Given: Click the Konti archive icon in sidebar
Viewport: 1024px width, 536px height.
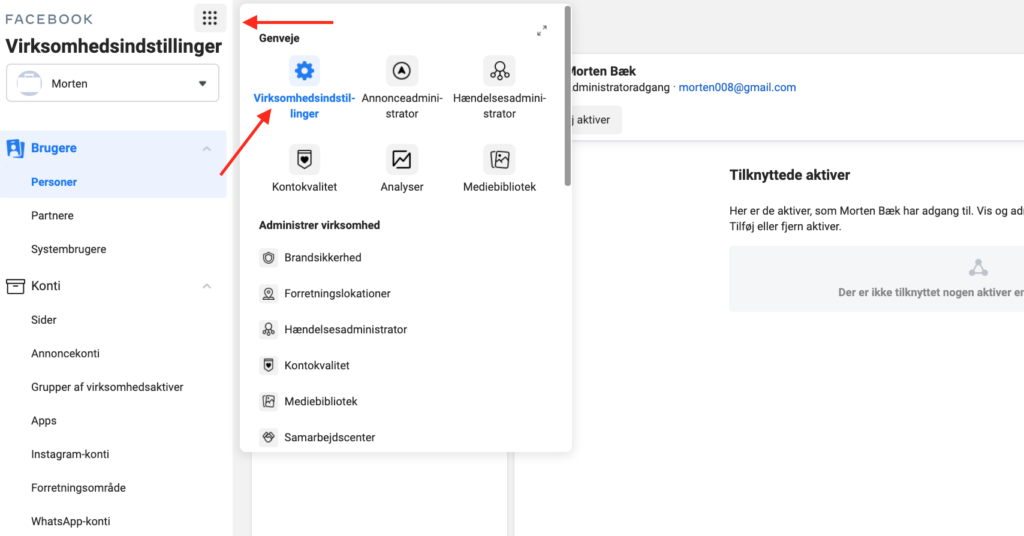Looking at the screenshot, I should pyautogui.click(x=15, y=286).
